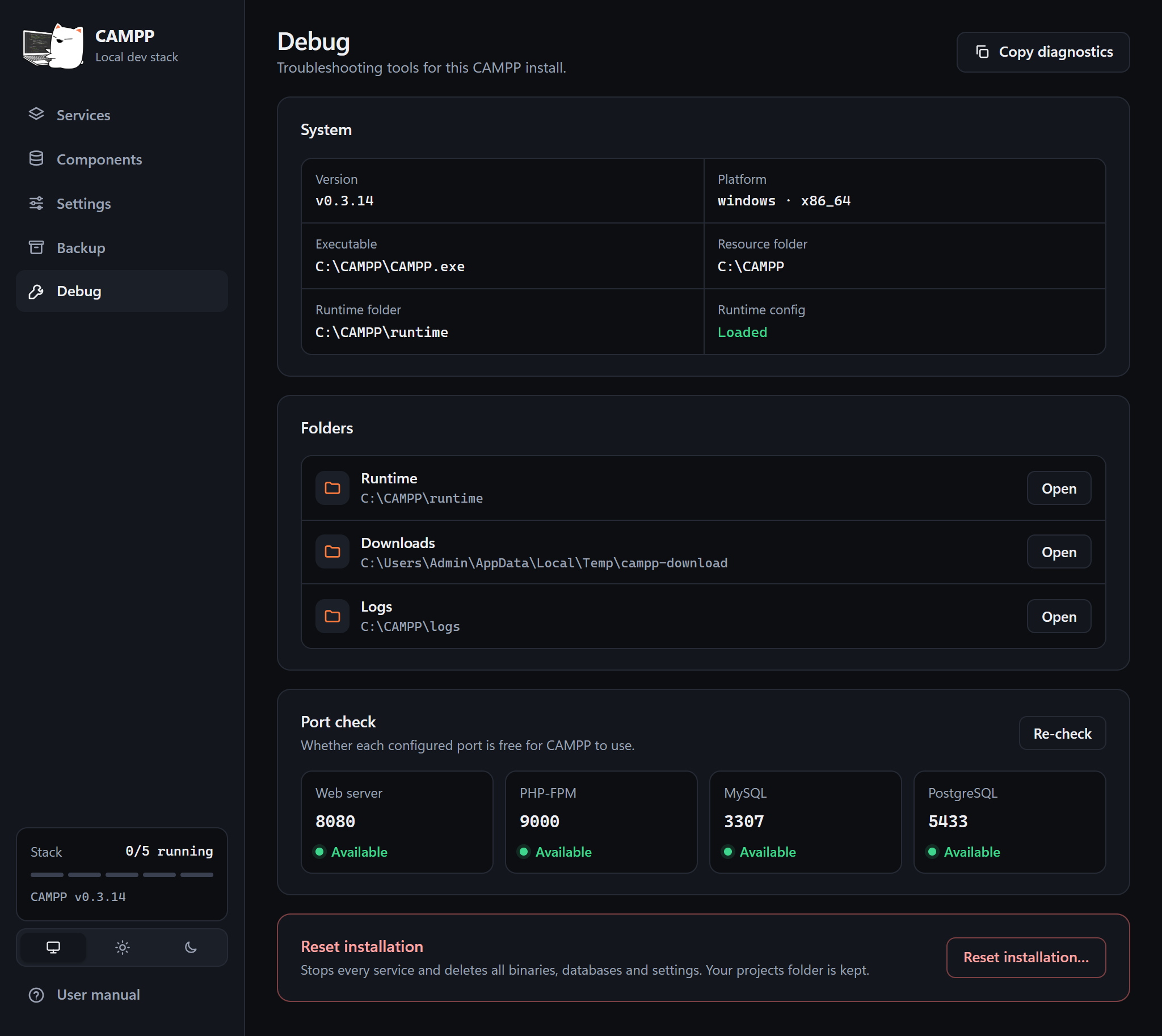Click the Resource folder C:\CAMPP value

point(751,267)
